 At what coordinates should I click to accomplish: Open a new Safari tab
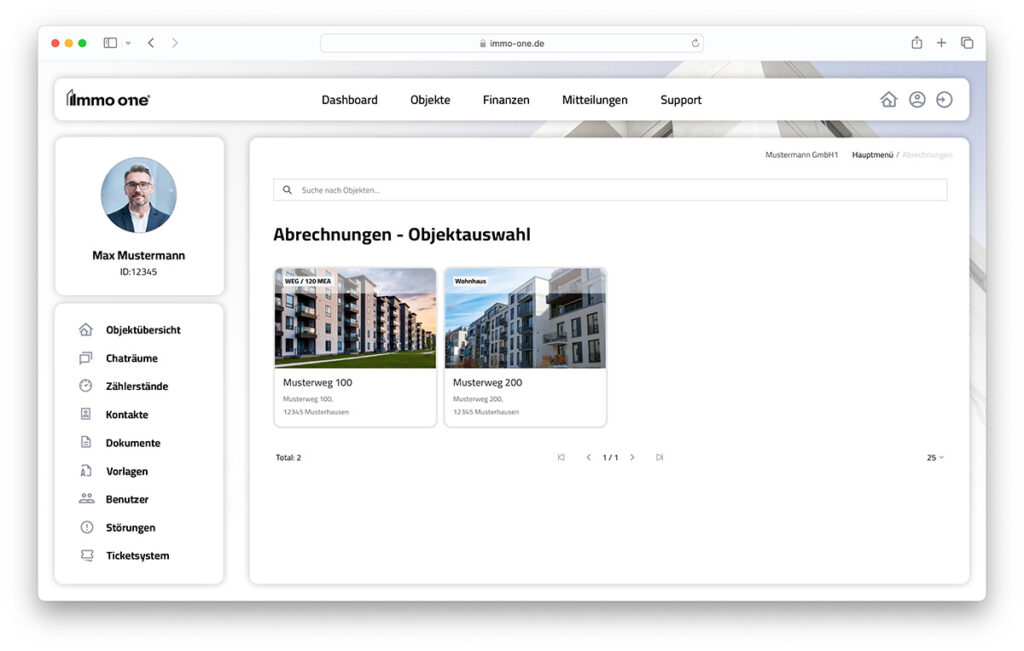coord(941,42)
